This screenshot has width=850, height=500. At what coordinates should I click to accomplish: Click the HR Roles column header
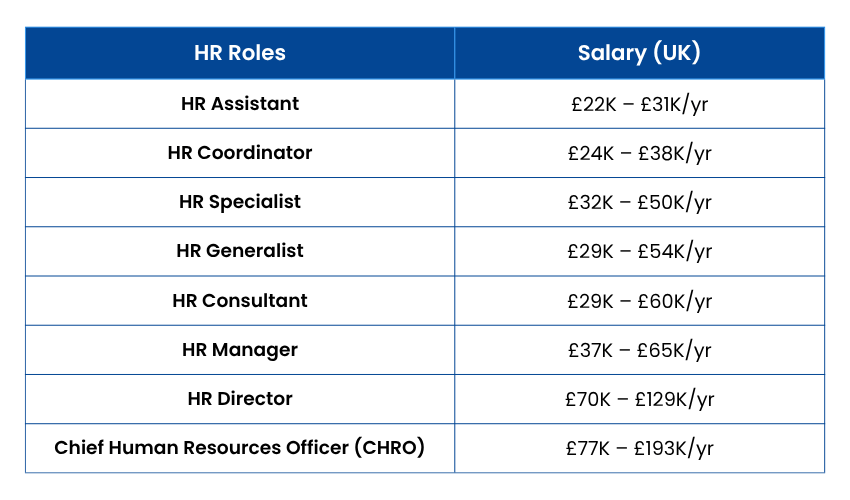(240, 53)
